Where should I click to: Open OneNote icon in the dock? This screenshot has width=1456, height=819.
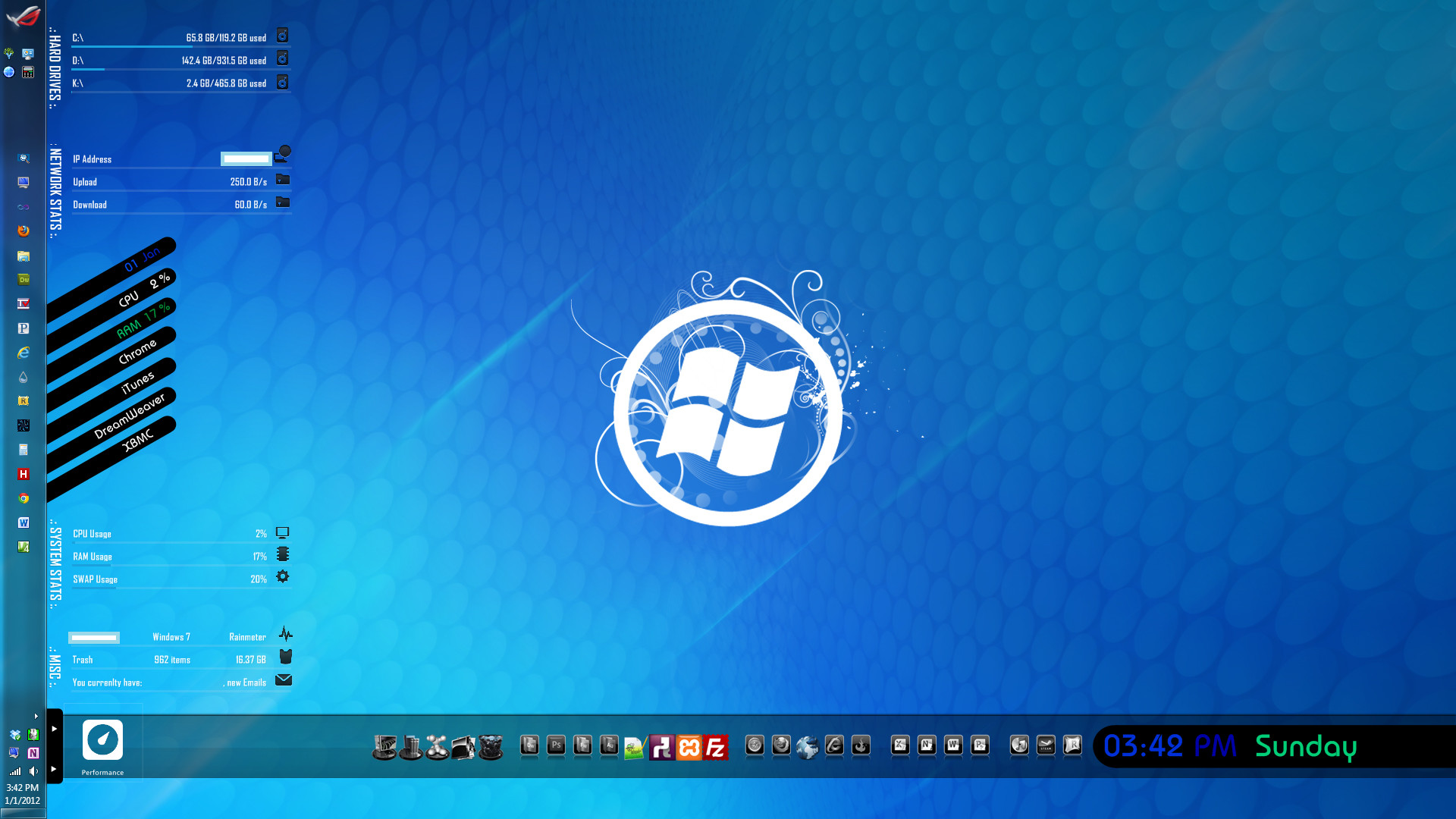pyautogui.click(x=927, y=745)
